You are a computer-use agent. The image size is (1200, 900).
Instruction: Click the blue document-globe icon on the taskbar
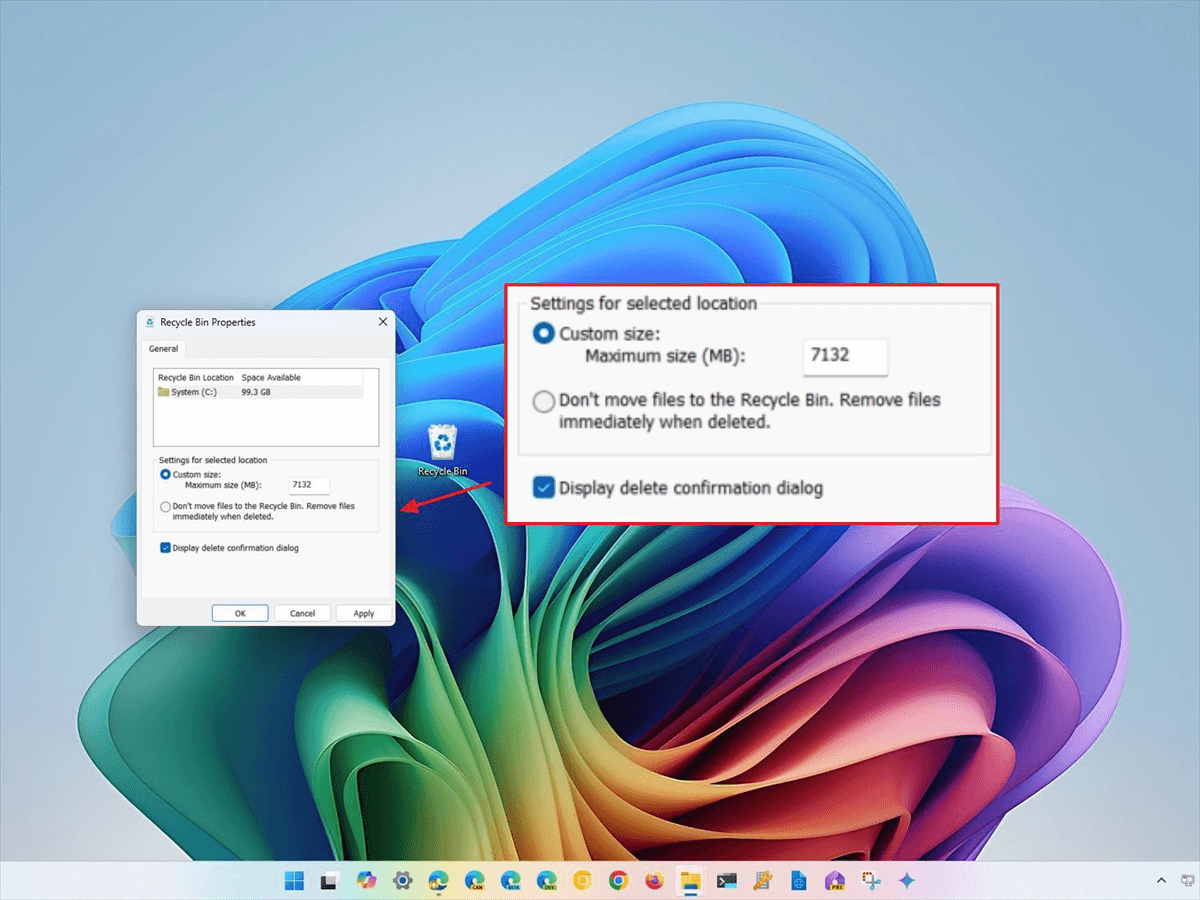(x=799, y=880)
